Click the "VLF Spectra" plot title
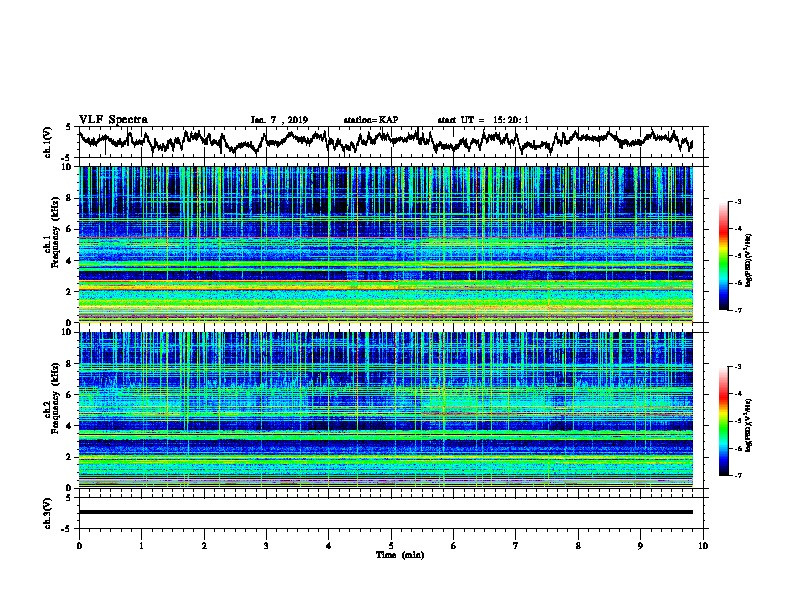This screenshot has width=792, height=612. tap(113, 120)
